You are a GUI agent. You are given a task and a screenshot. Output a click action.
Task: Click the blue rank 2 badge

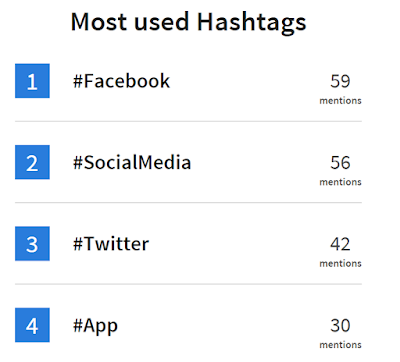[32, 162]
